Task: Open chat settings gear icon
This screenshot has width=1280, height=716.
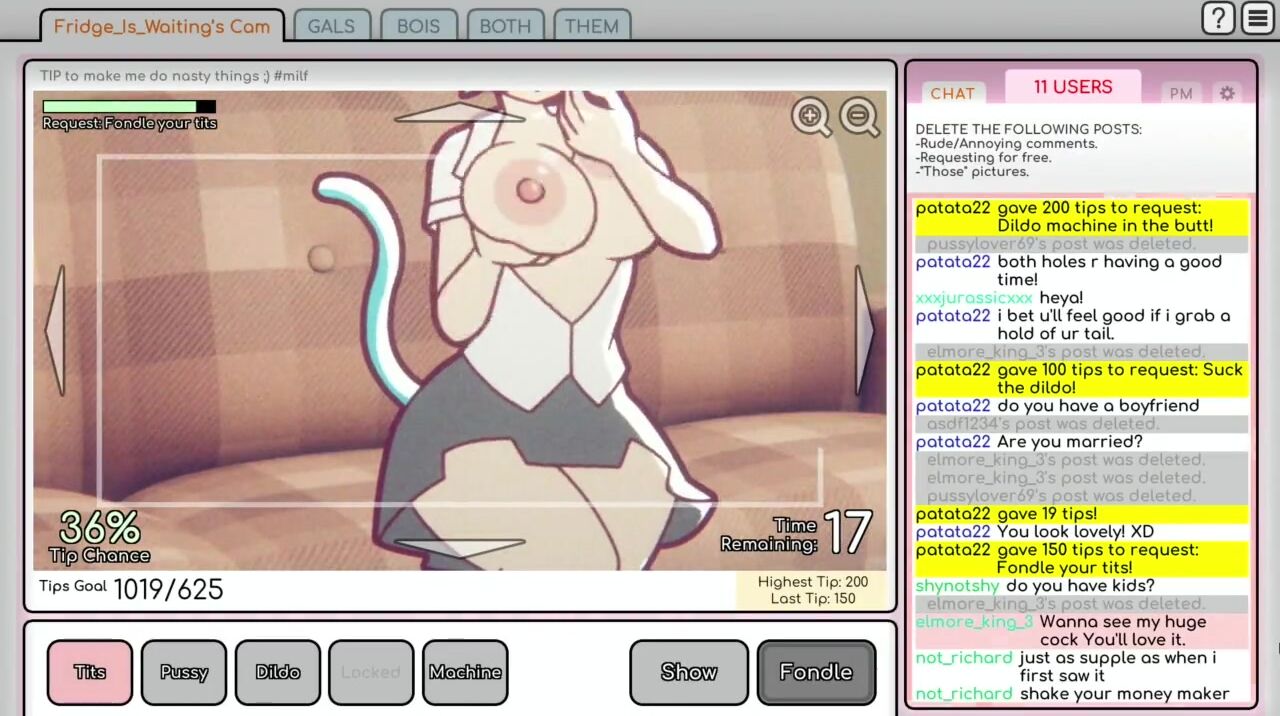Action: click(1227, 93)
